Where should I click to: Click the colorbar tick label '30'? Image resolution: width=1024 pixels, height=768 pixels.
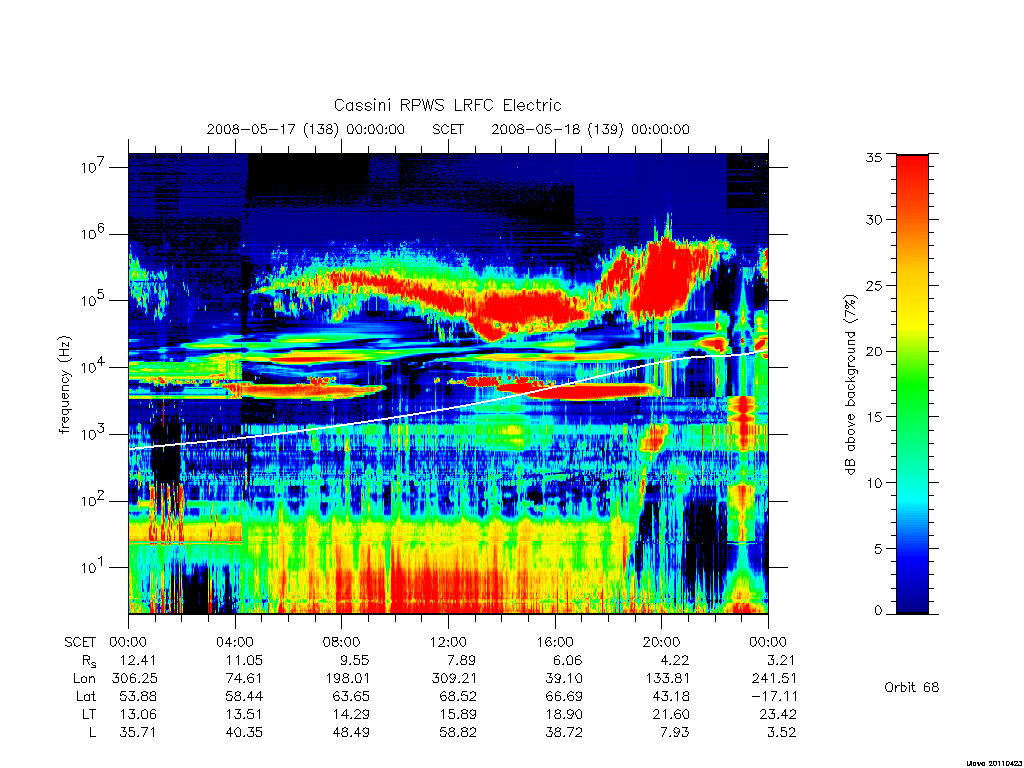[874, 219]
